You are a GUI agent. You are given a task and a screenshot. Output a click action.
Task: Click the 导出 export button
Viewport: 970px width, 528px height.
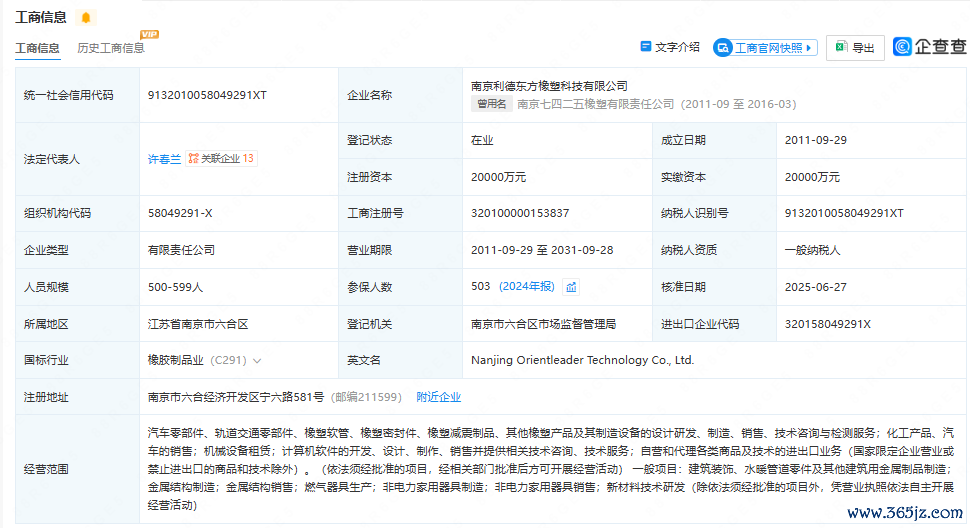point(855,48)
